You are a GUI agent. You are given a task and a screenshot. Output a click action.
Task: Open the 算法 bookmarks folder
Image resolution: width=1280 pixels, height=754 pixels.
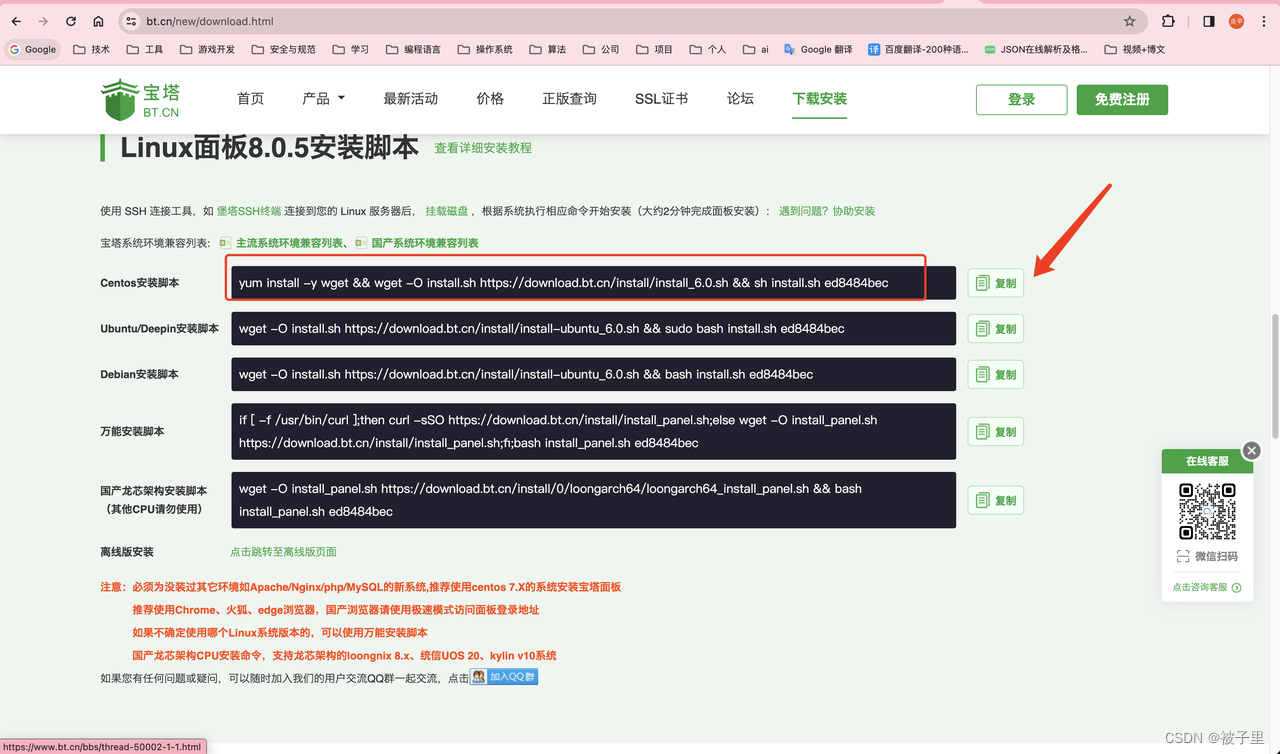547,49
